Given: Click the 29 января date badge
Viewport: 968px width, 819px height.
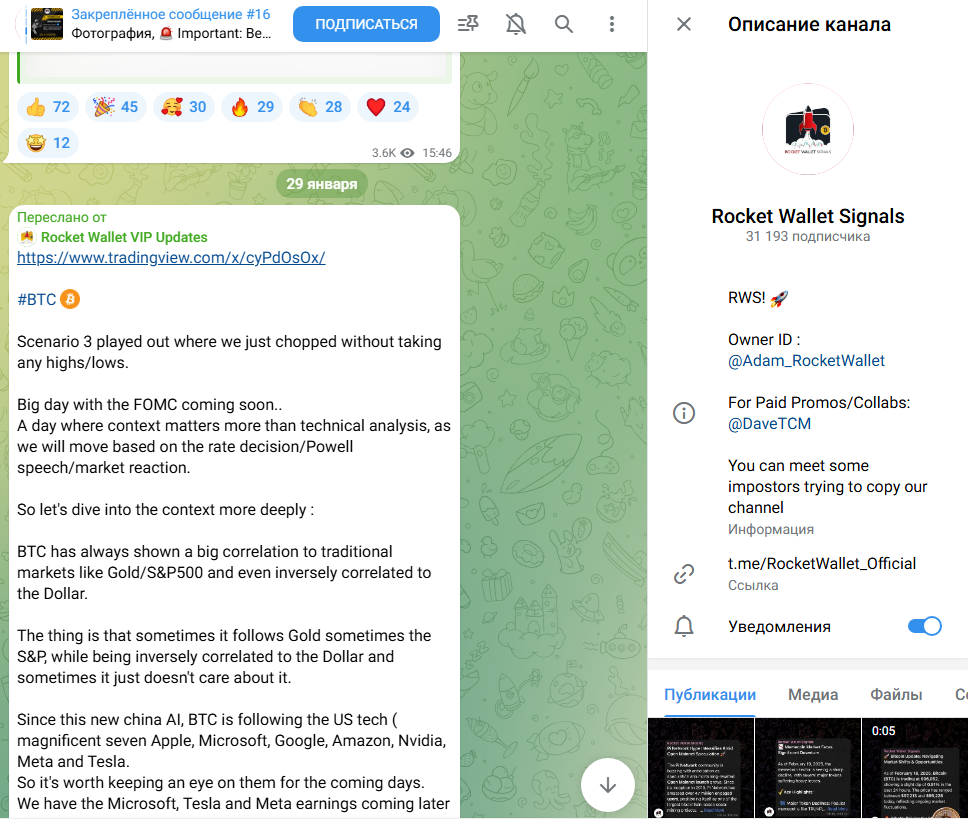Looking at the screenshot, I should (x=322, y=184).
